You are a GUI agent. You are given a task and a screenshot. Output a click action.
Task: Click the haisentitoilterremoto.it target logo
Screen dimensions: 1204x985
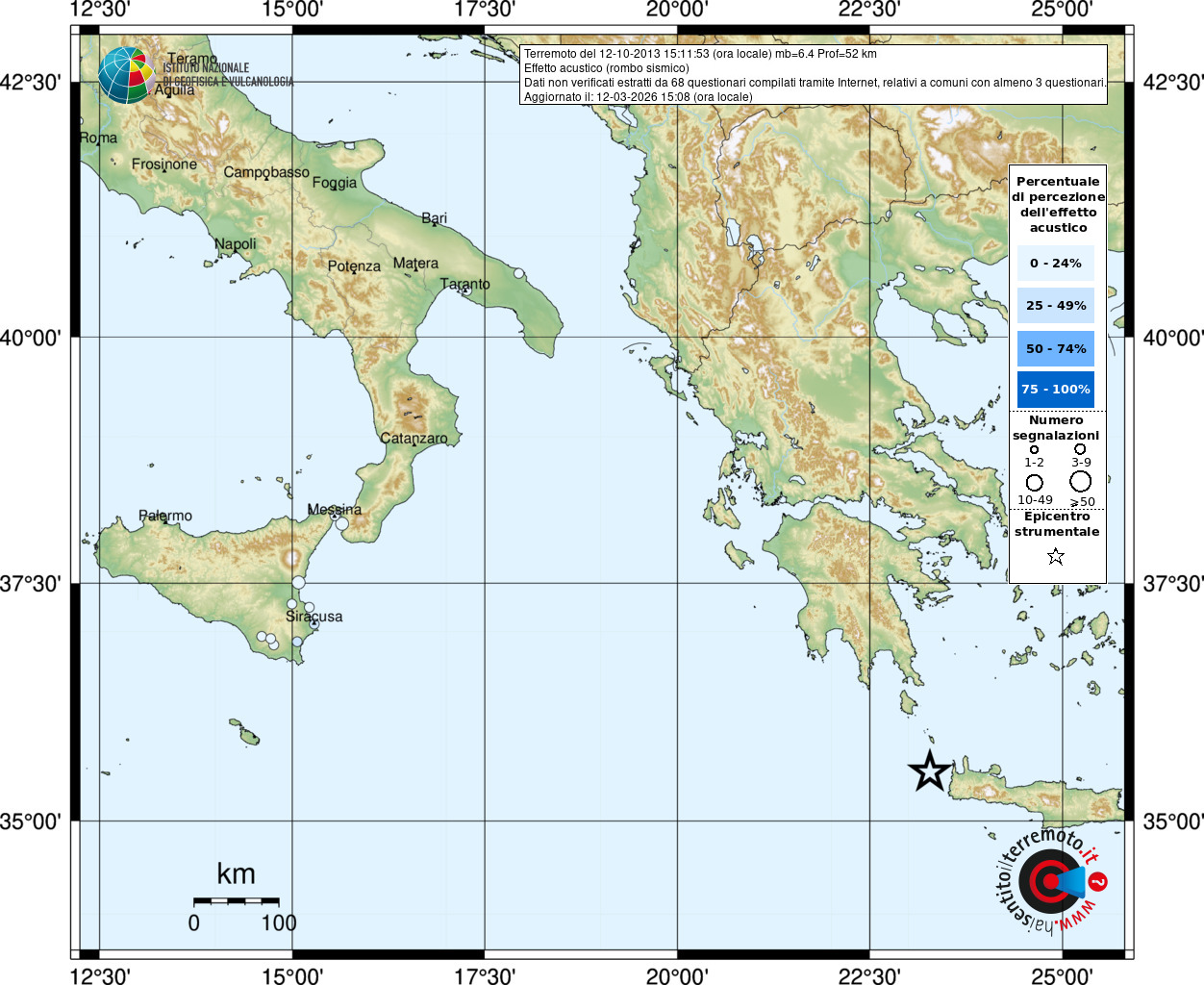[1048, 880]
